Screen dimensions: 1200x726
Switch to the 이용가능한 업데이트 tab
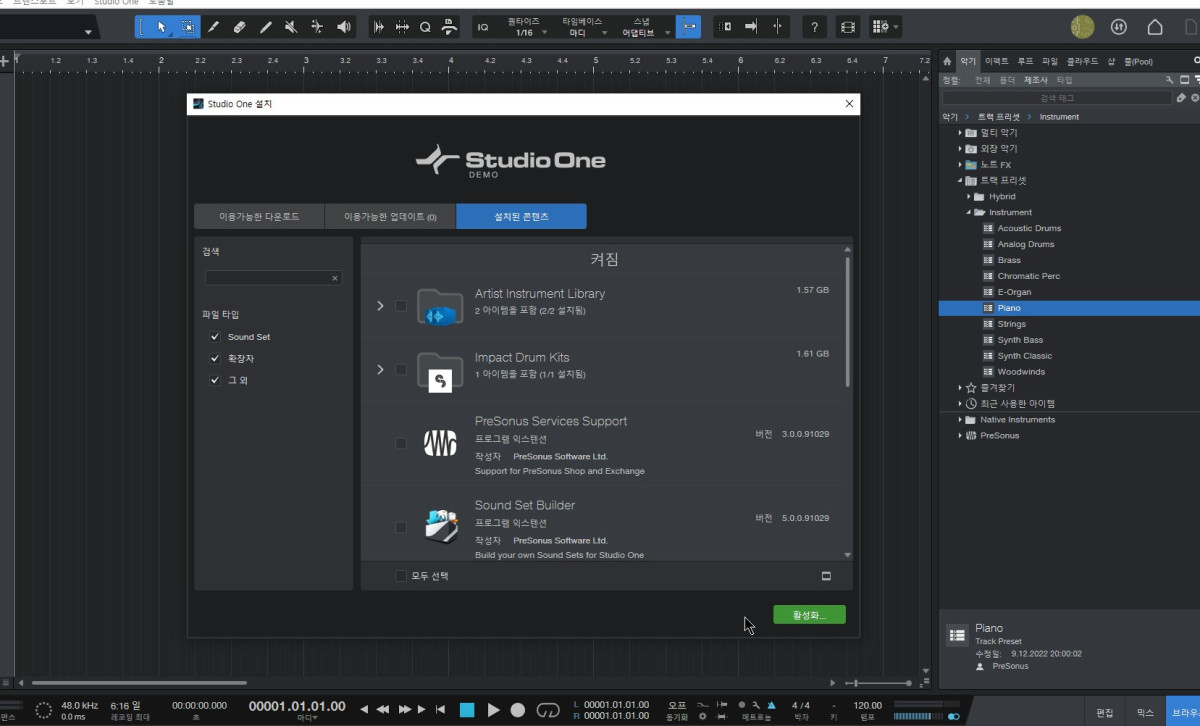[390, 217]
